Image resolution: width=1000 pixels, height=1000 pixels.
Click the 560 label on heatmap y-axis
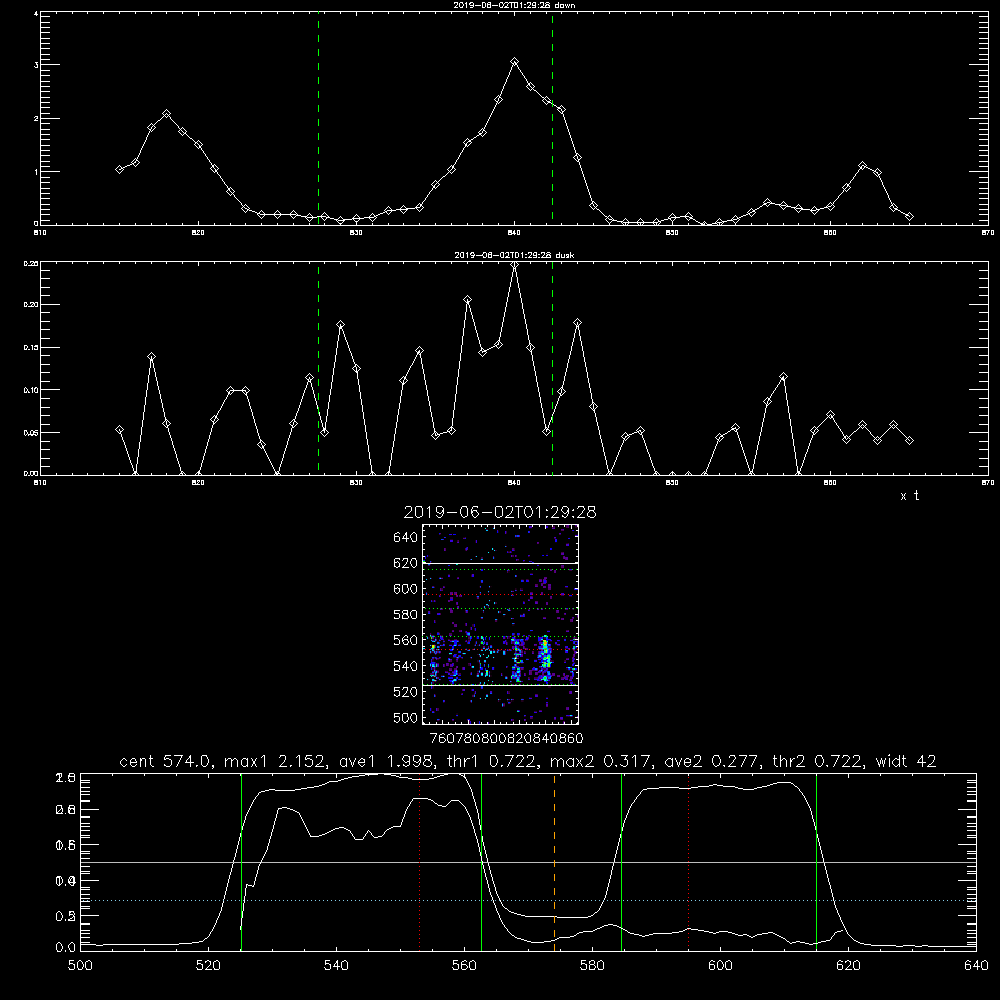pos(406,640)
